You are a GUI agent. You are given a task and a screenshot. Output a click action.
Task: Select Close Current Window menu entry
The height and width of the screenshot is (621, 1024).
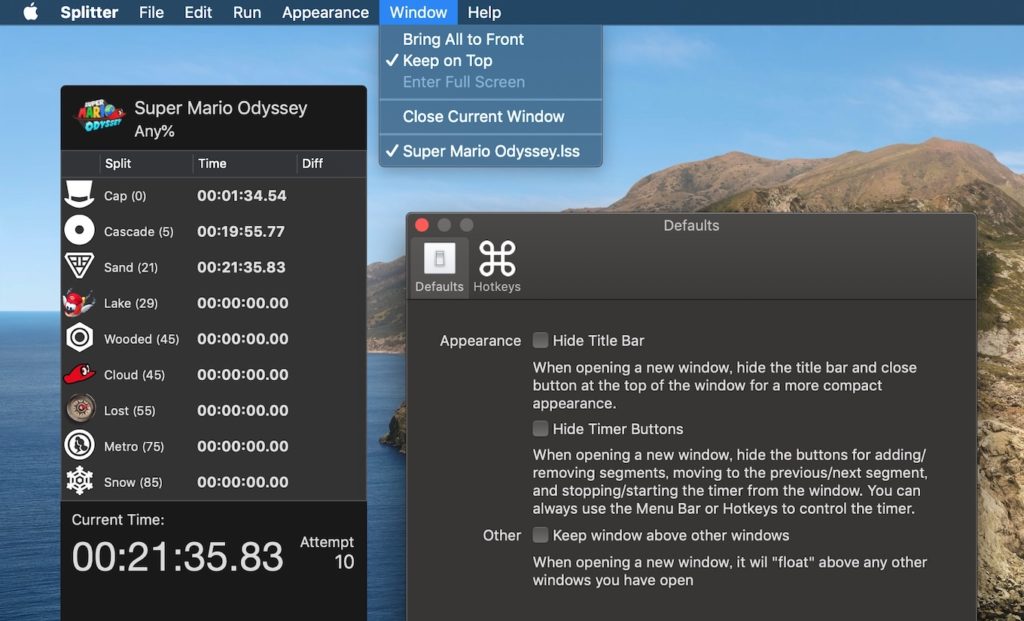coord(483,117)
